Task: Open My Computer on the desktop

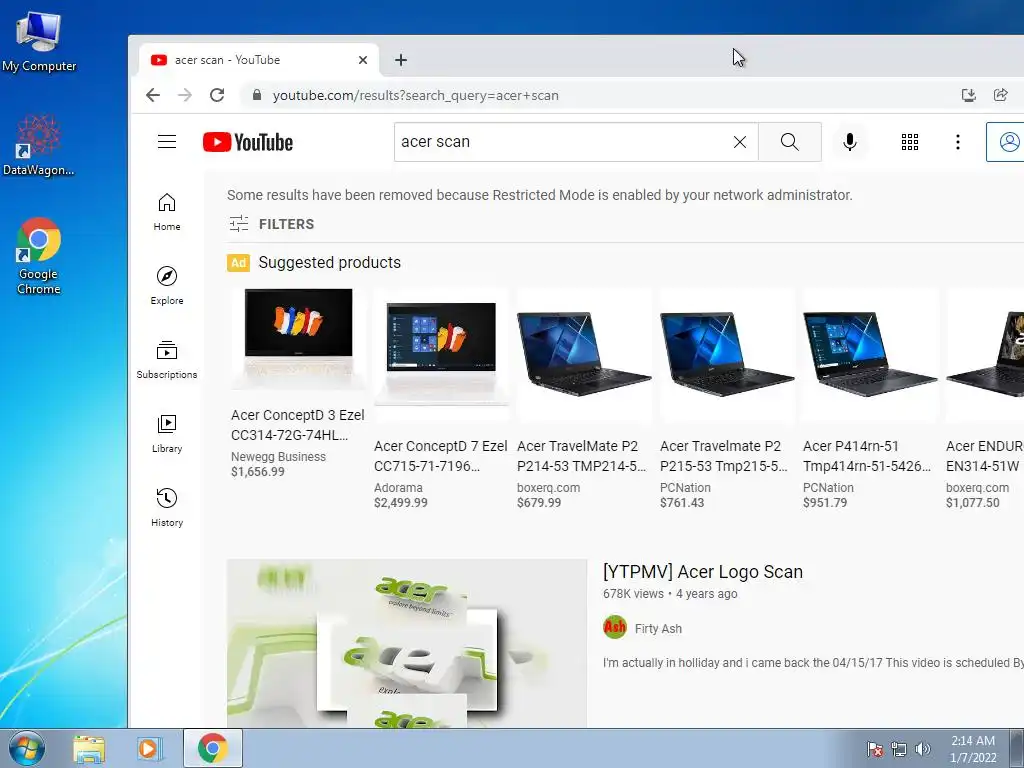Action: coord(39,42)
